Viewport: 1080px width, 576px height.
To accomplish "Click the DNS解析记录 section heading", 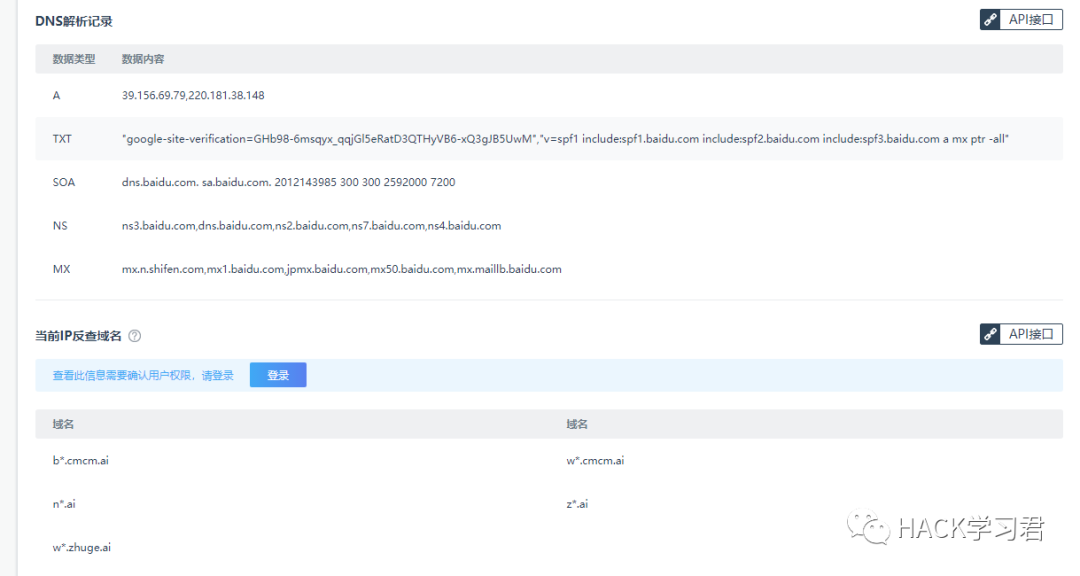I will pyautogui.click(x=74, y=21).
